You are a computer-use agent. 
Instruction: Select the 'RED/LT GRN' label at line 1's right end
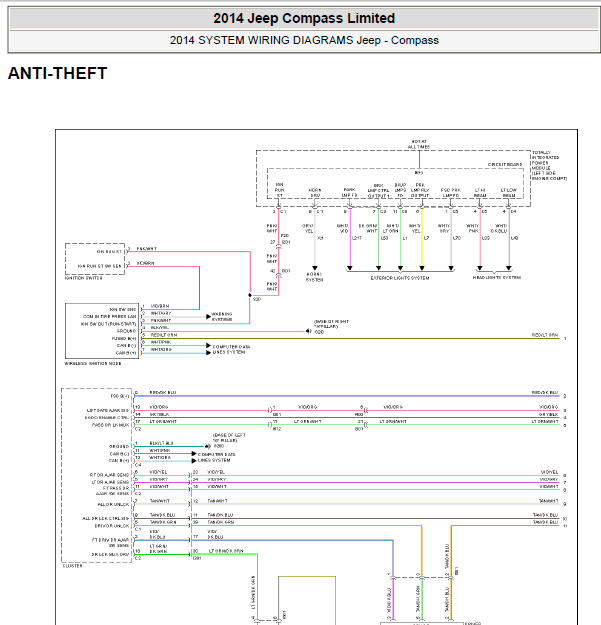(545, 335)
